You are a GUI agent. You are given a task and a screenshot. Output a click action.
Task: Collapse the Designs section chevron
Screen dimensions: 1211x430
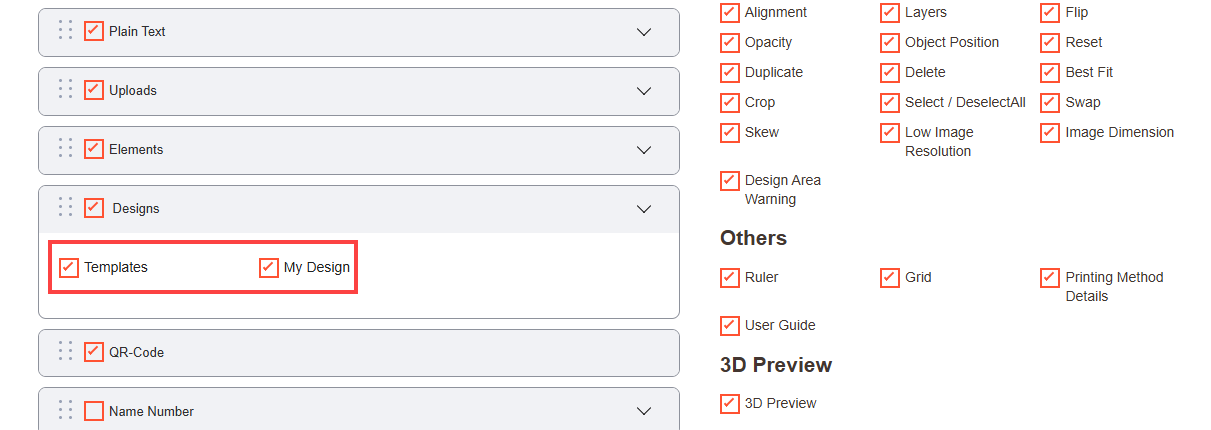[x=644, y=209]
